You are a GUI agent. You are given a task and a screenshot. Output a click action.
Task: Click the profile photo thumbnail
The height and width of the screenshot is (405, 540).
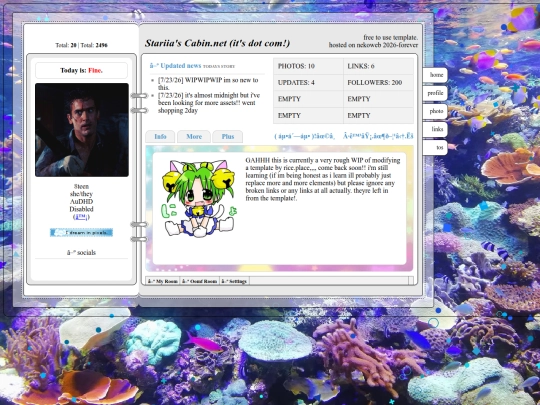click(x=82, y=130)
